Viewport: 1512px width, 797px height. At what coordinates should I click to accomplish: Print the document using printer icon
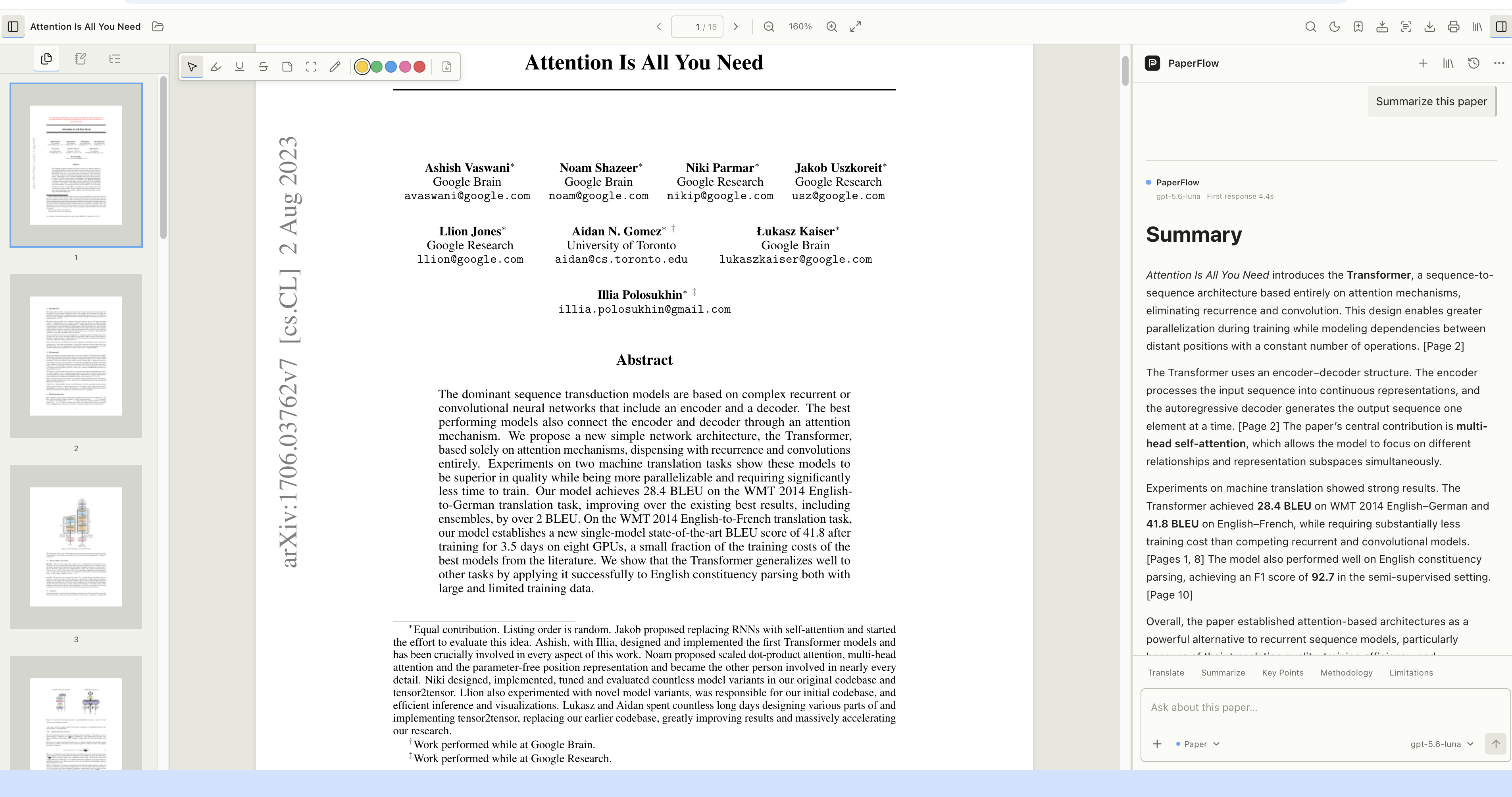point(1453,27)
